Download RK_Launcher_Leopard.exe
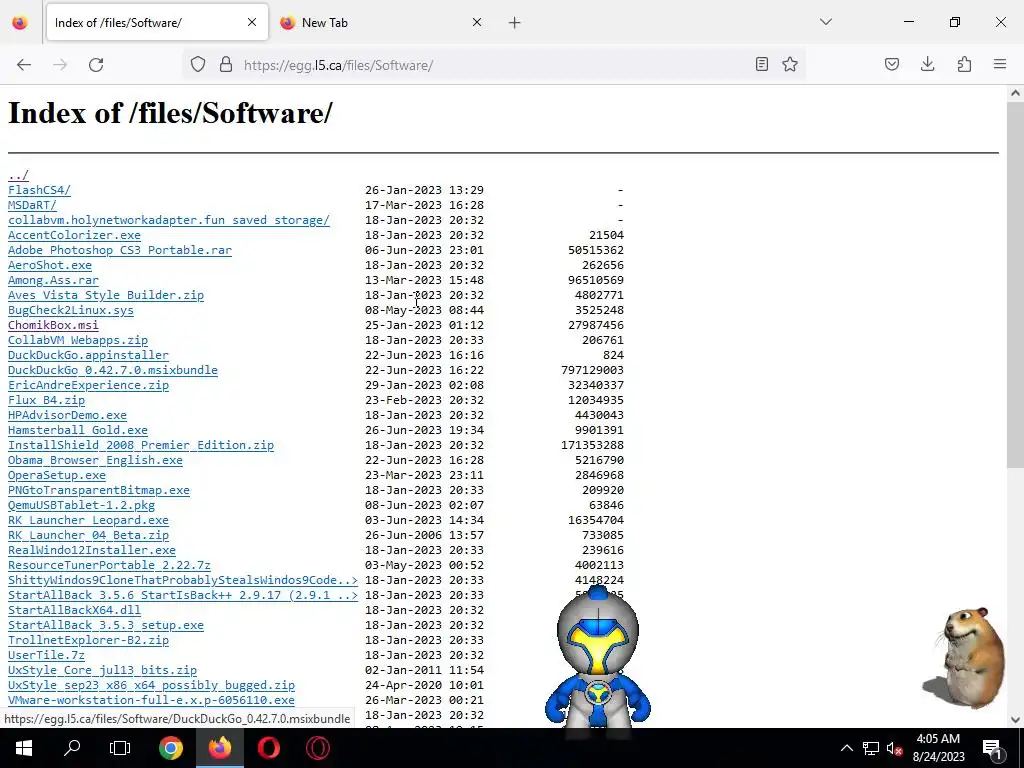Viewport: 1024px width, 768px height. (x=88, y=520)
